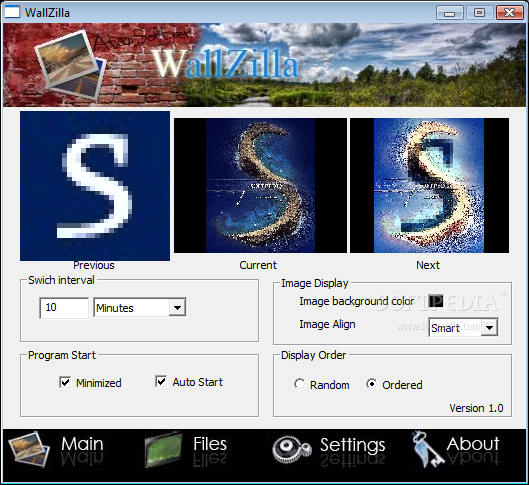Select the Next wallpaper thumbnail

429,185
